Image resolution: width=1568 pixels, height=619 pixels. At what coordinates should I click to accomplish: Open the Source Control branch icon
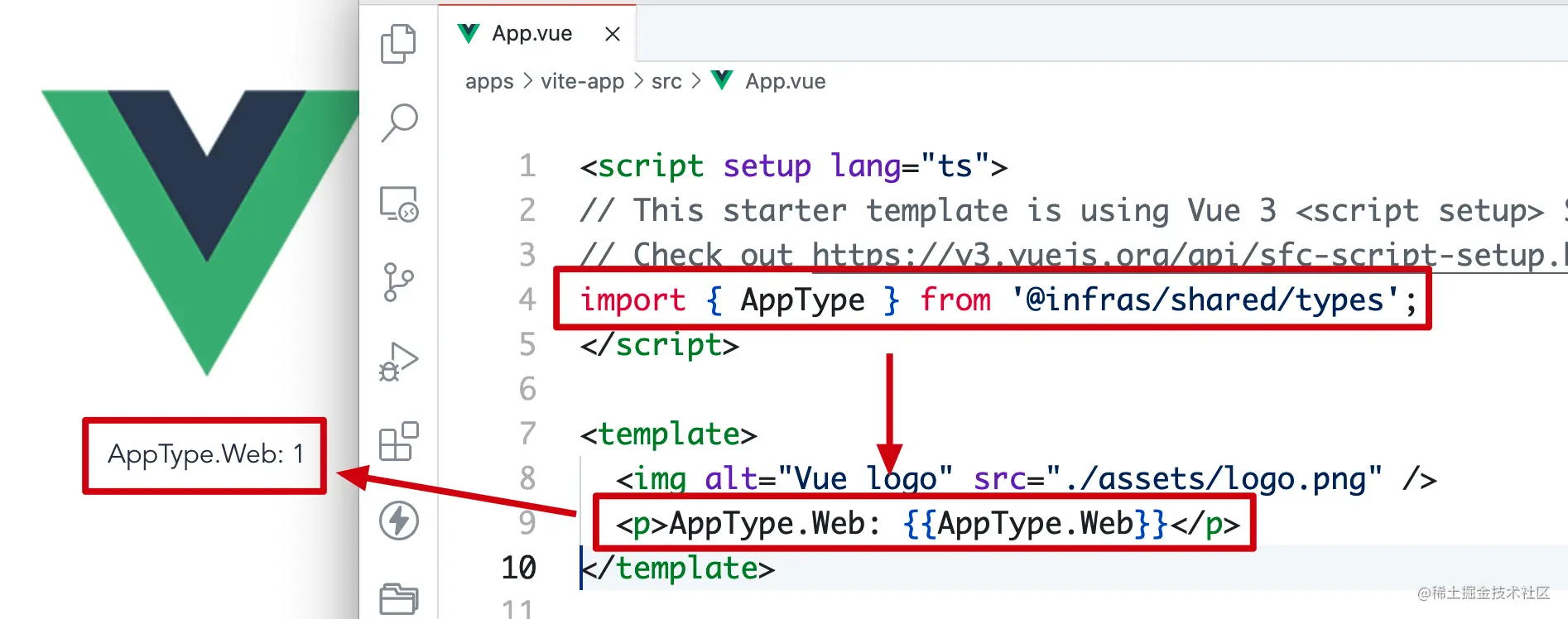[x=398, y=282]
